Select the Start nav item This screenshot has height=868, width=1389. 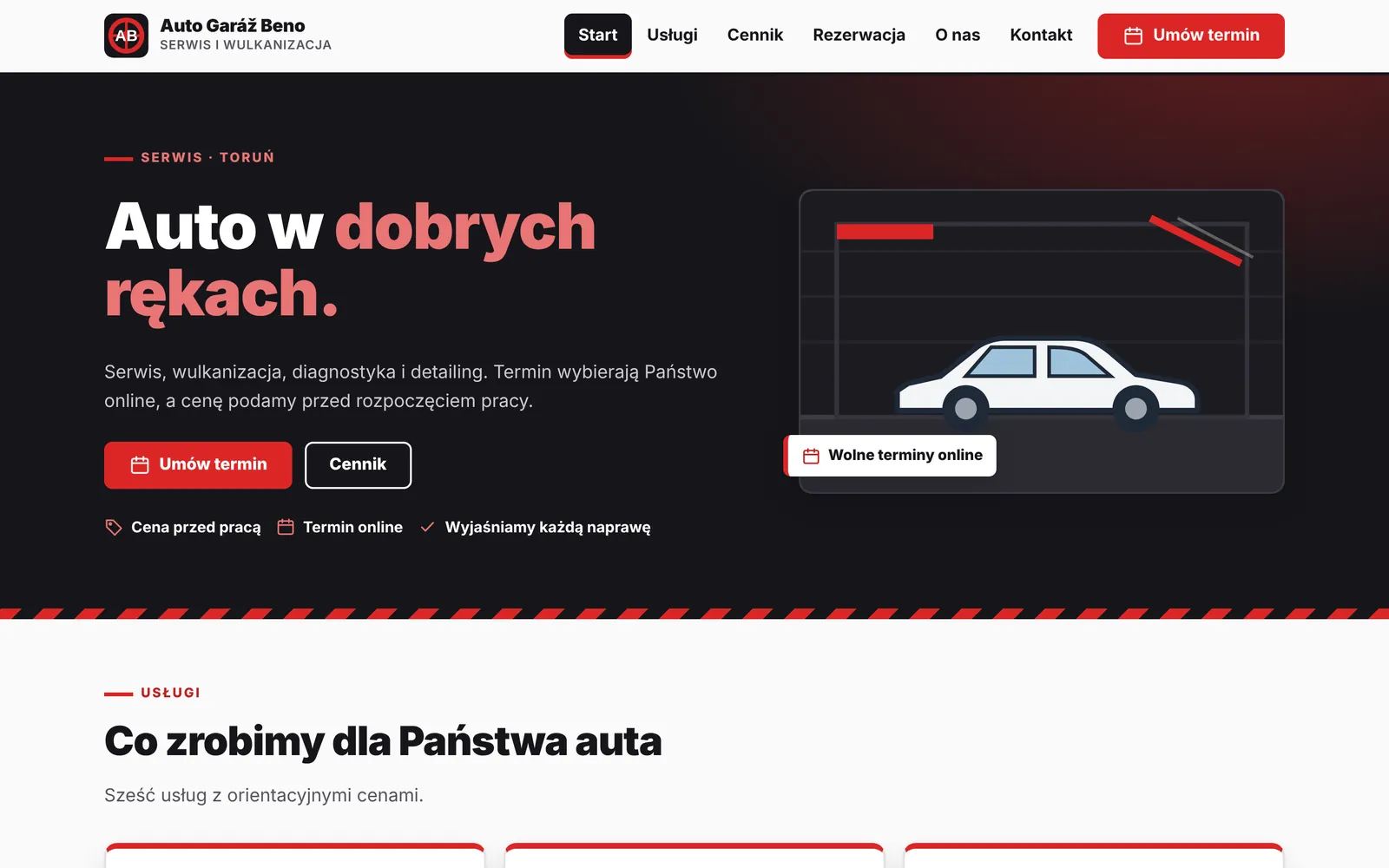coord(597,36)
